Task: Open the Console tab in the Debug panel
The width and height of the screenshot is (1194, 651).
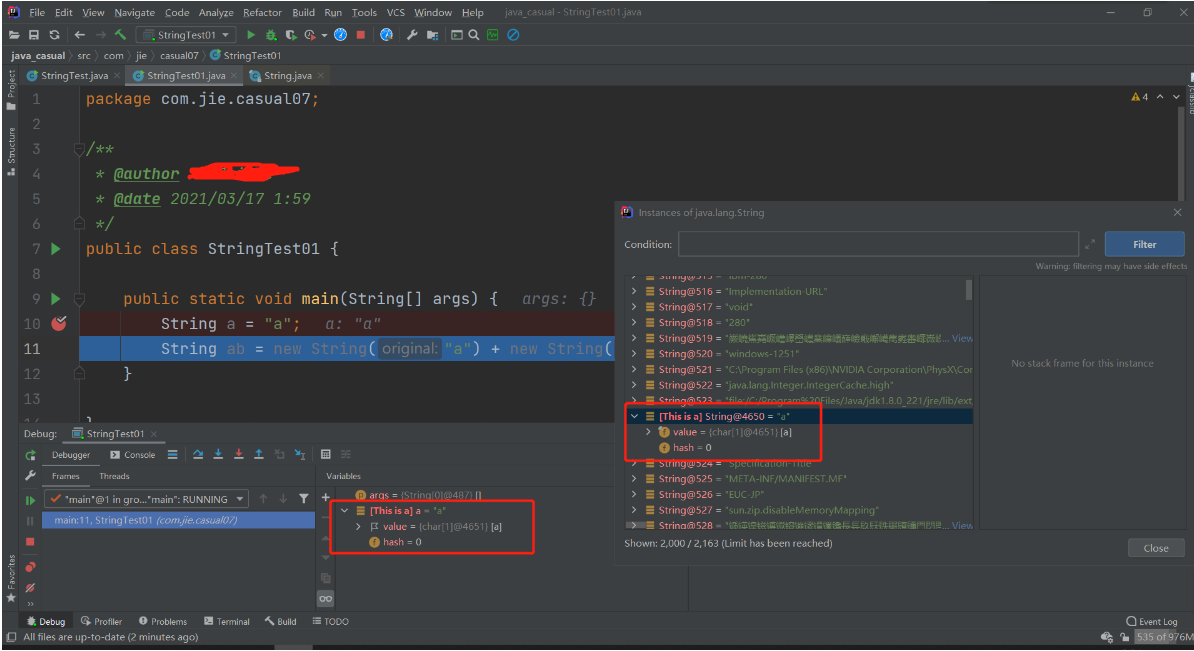Action: pos(132,455)
